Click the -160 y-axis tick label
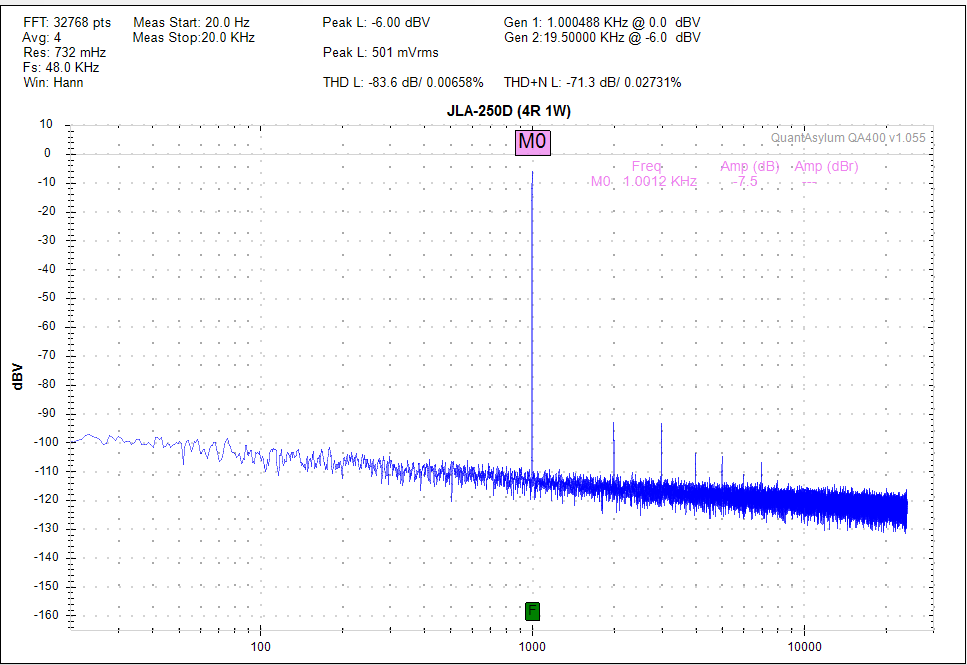 [x=46, y=615]
